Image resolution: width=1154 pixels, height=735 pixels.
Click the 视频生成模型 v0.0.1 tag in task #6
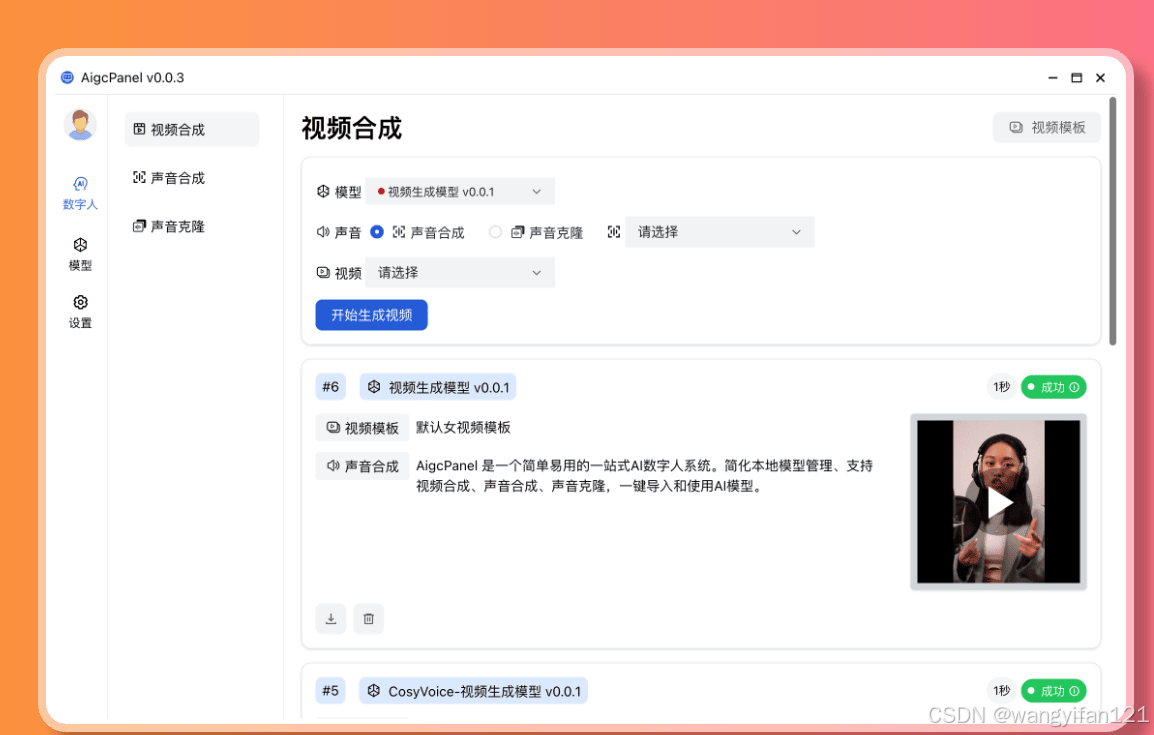pyautogui.click(x=438, y=387)
